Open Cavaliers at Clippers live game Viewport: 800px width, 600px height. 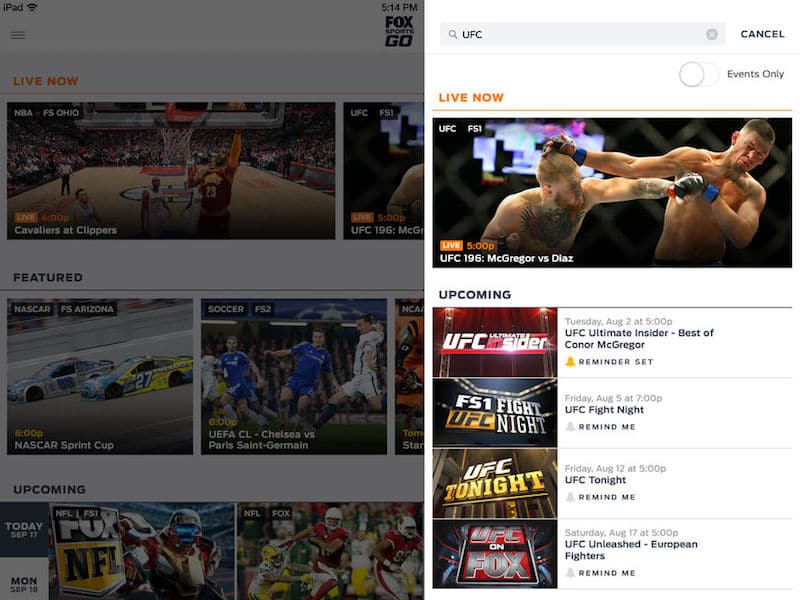coord(171,170)
